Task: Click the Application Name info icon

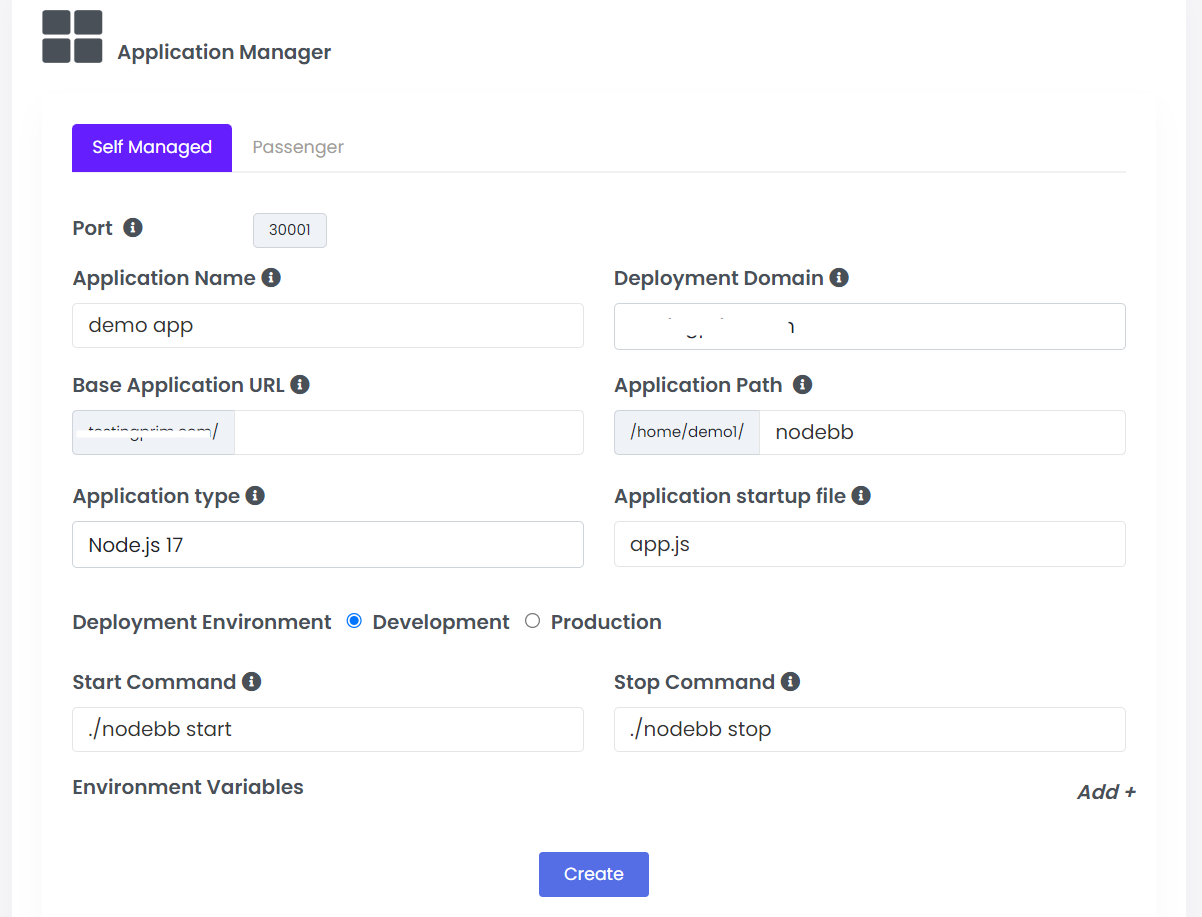Action: [271, 278]
